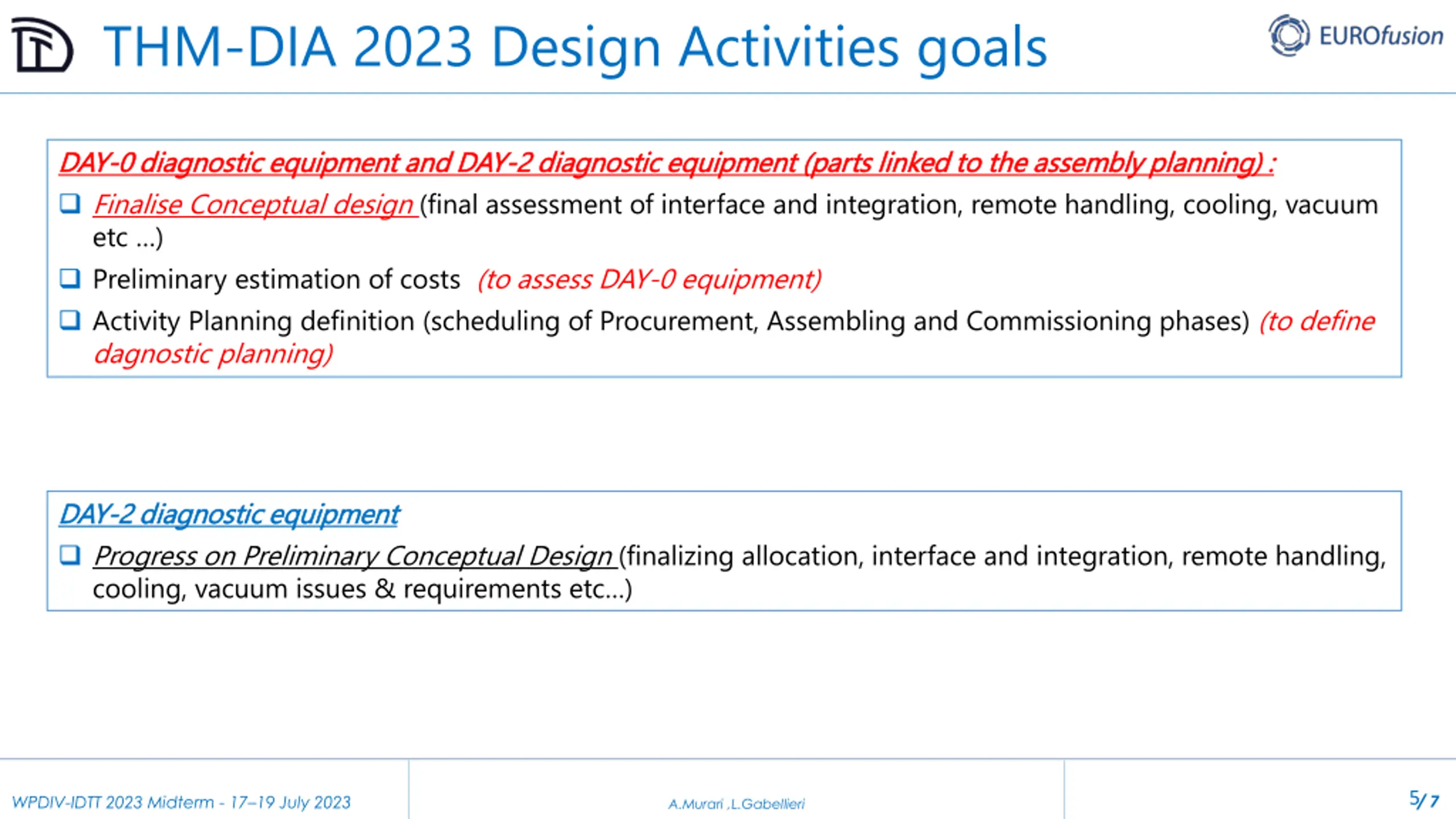Click the bullet square beside 'Finalise Conceptual design'
Screen dimensions: 1456x819
(70, 204)
